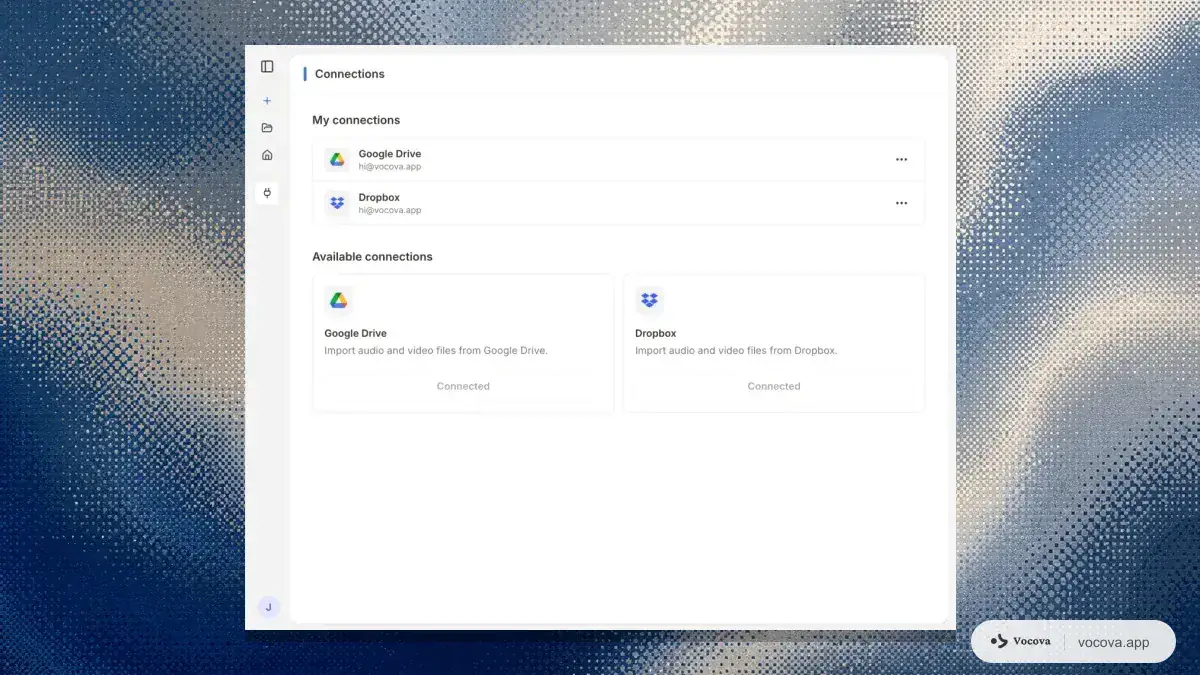Click hi@vocova.app under Google Drive
1200x675 pixels.
pyautogui.click(x=390, y=167)
